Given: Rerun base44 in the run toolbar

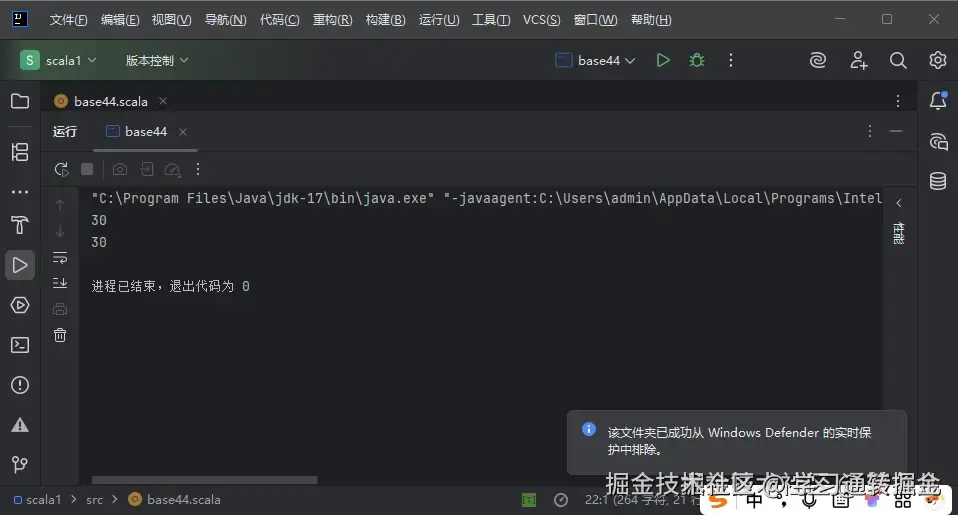Looking at the screenshot, I should click(x=61, y=169).
